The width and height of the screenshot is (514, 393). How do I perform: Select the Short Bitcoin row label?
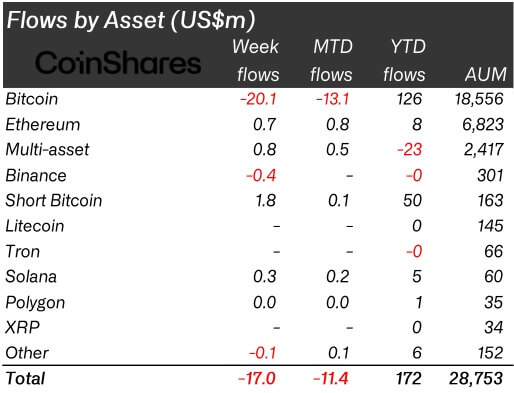point(54,201)
